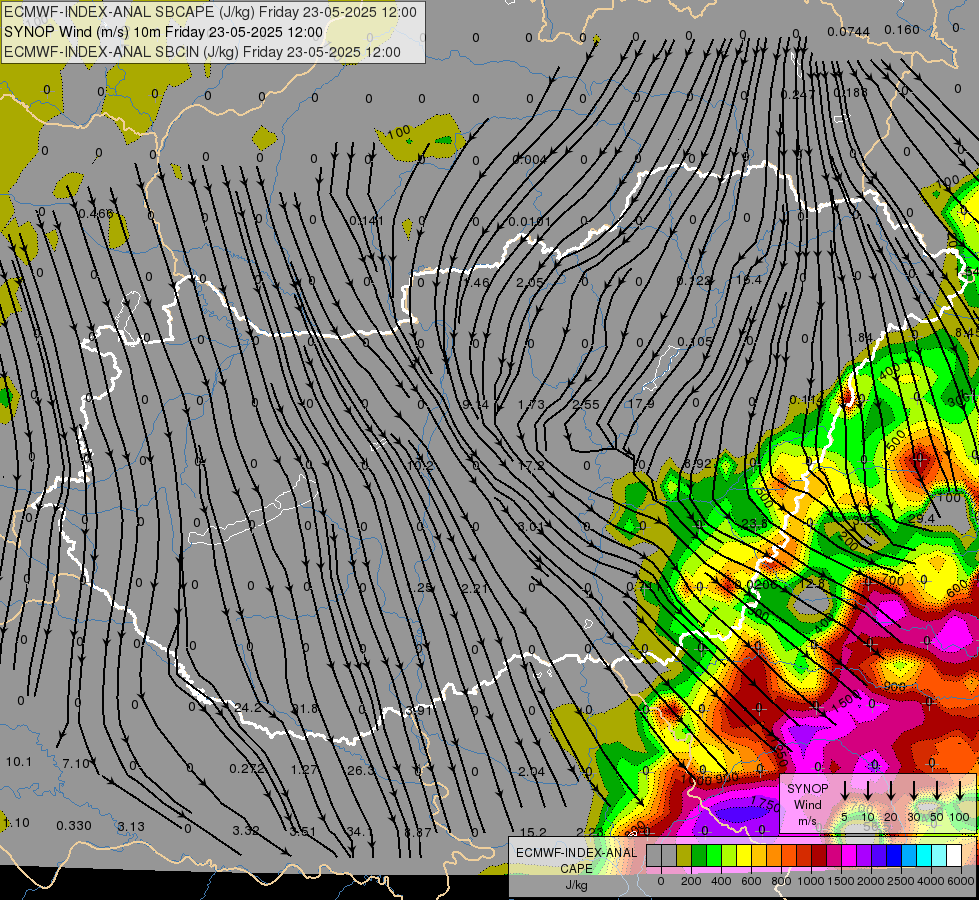Click the 3.32 value on the map
Screen dimensions: 979x900
[x=245, y=831]
